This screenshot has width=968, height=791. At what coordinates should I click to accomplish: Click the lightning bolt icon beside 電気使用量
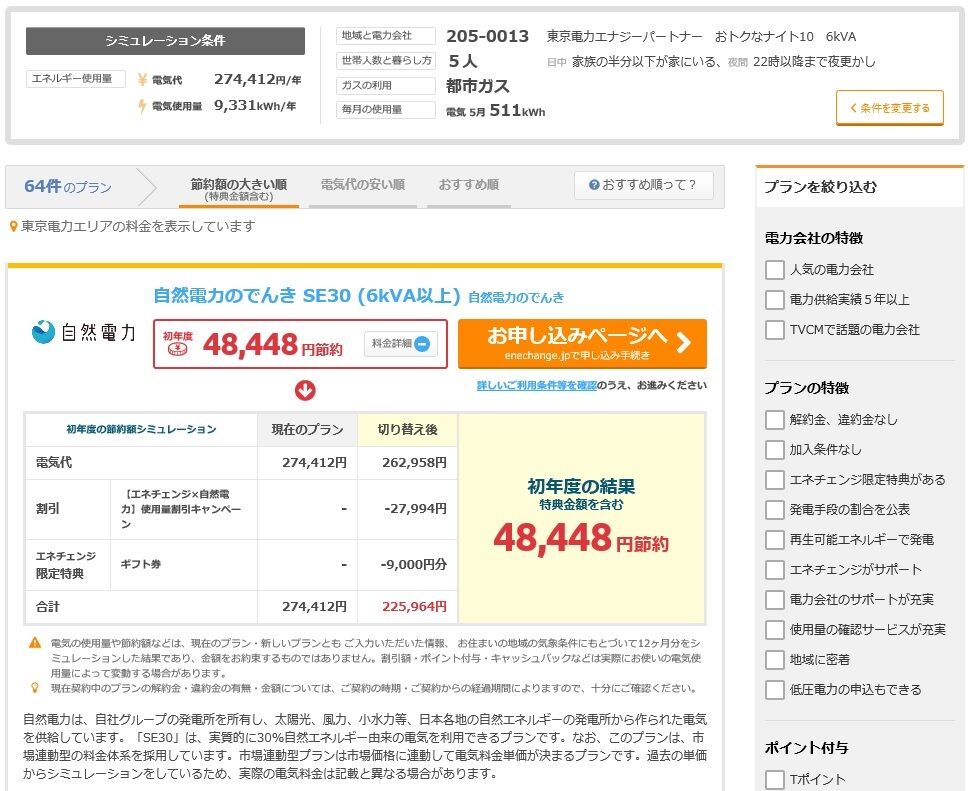[143, 106]
